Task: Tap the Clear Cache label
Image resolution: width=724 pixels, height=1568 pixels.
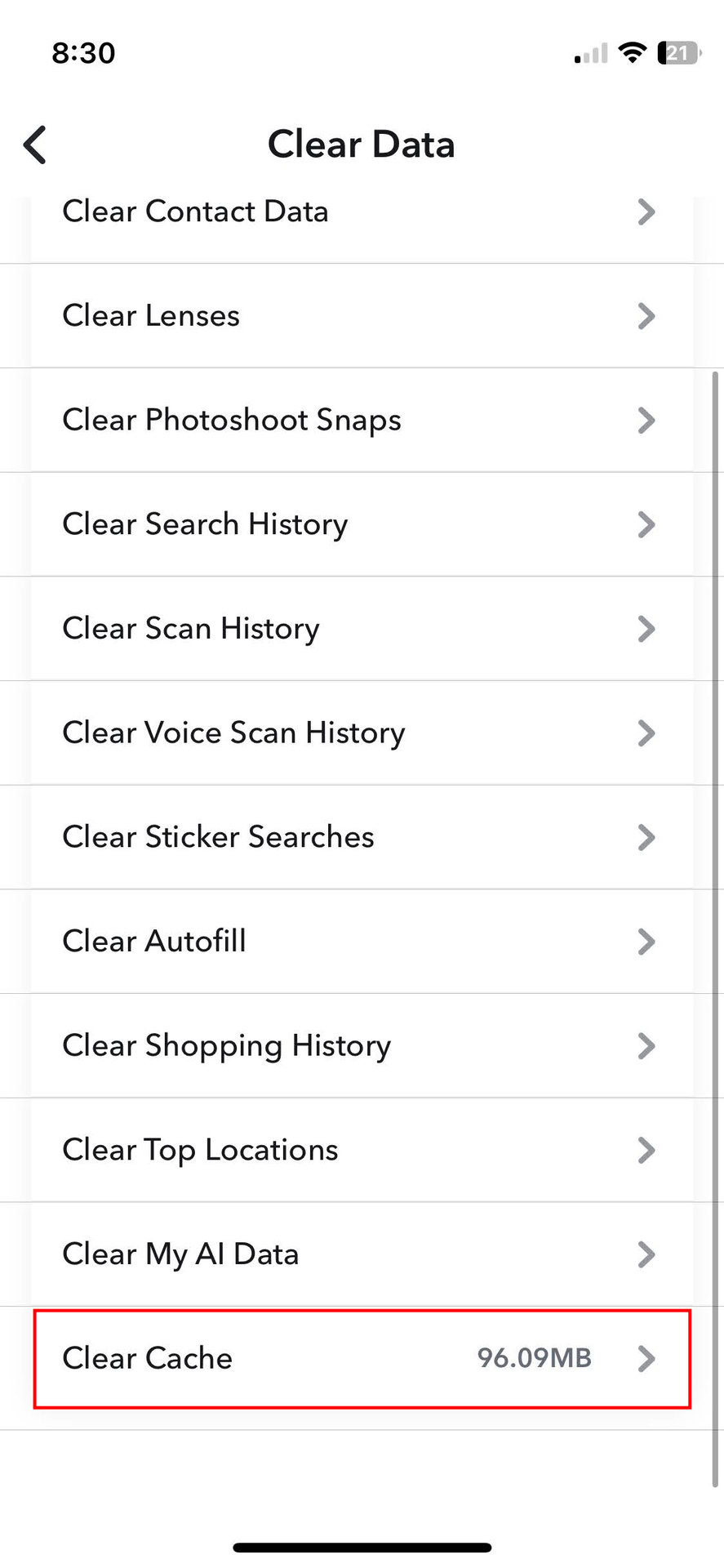Action: tap(148, 1358)
